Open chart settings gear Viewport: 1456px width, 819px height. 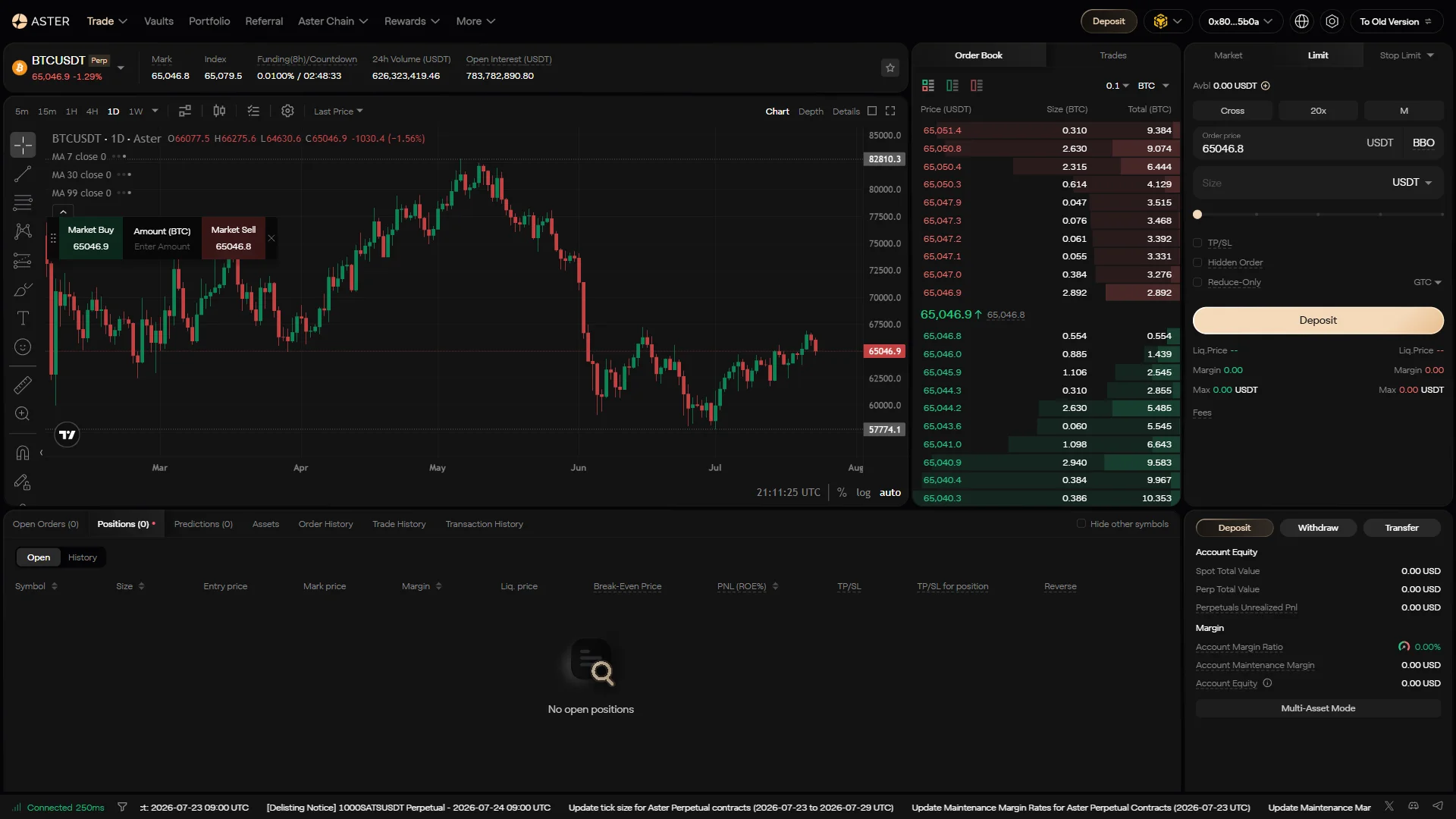287,111
